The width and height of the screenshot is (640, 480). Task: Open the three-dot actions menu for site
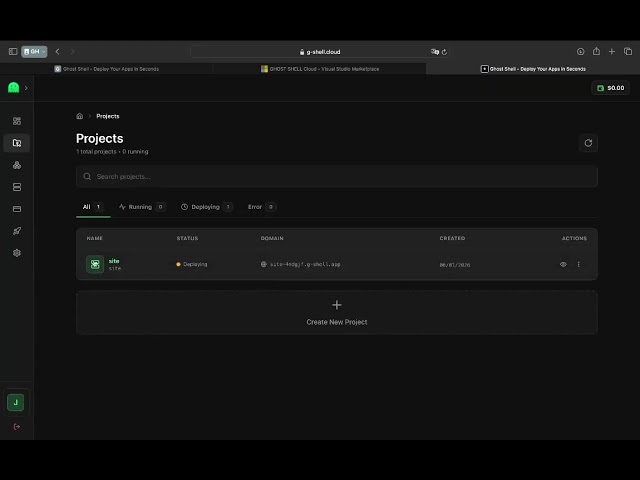pos(578,264)
